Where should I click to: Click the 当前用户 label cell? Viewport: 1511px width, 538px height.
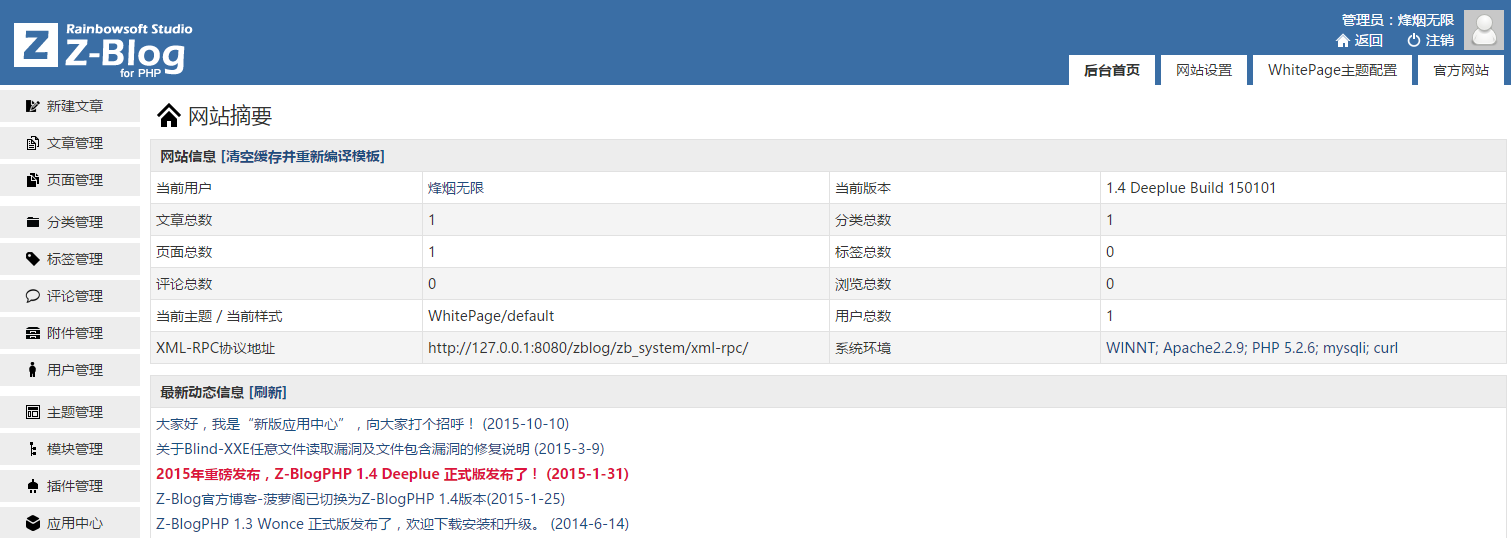[286, 188]
